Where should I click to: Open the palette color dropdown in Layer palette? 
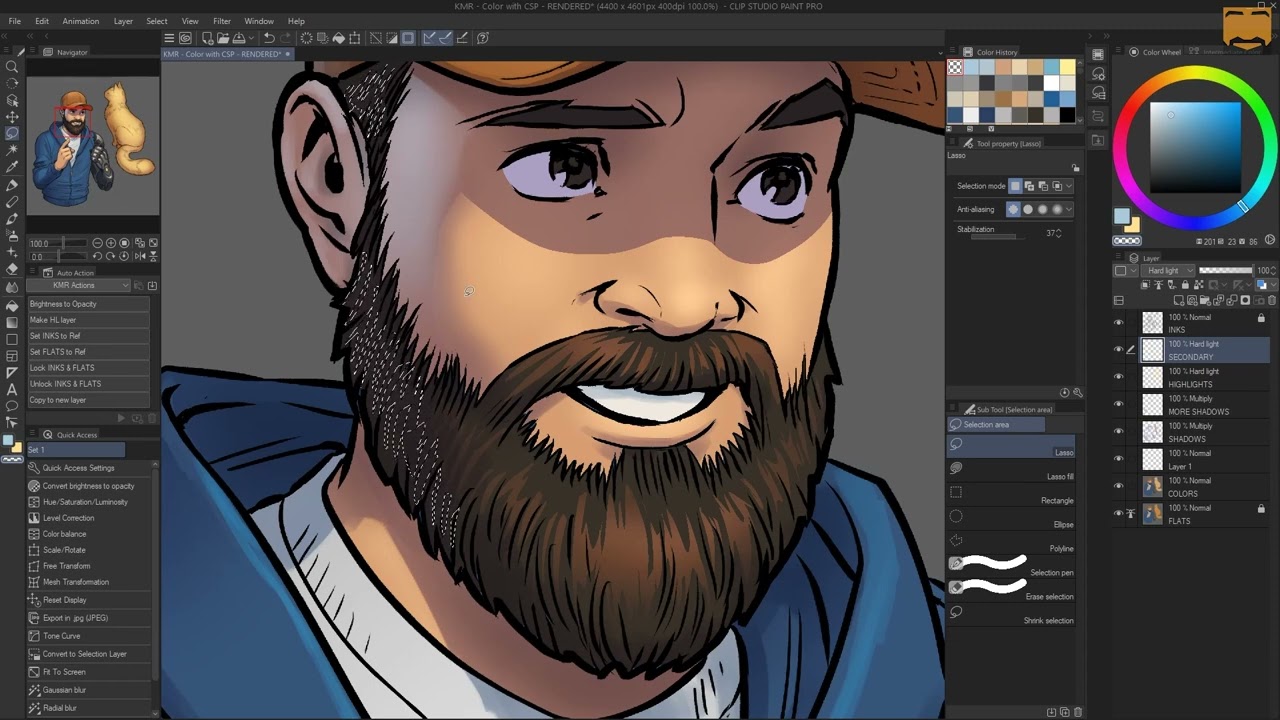pyautogui.click(x=1126, y=271)
